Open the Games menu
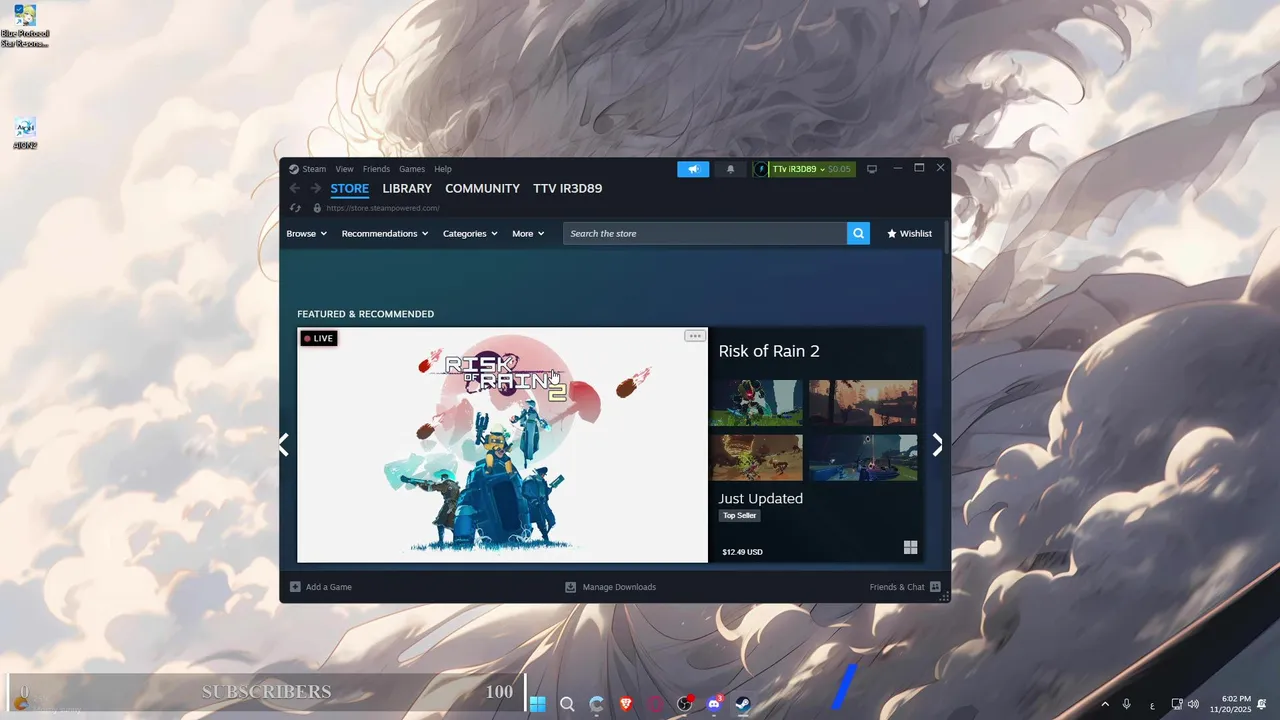The height and width of the screenshot is (720, 1280). point(412,169)
